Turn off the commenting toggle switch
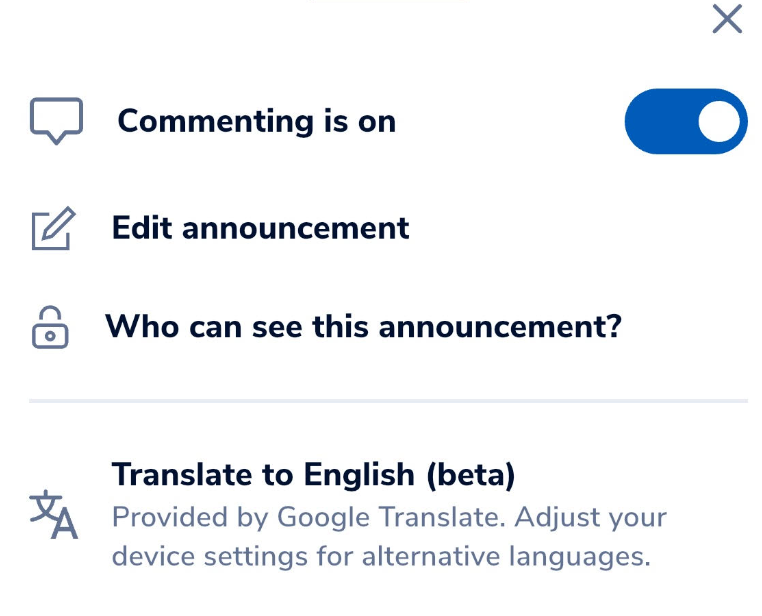The width and height of the screenshot is (762, 616). 686,121
